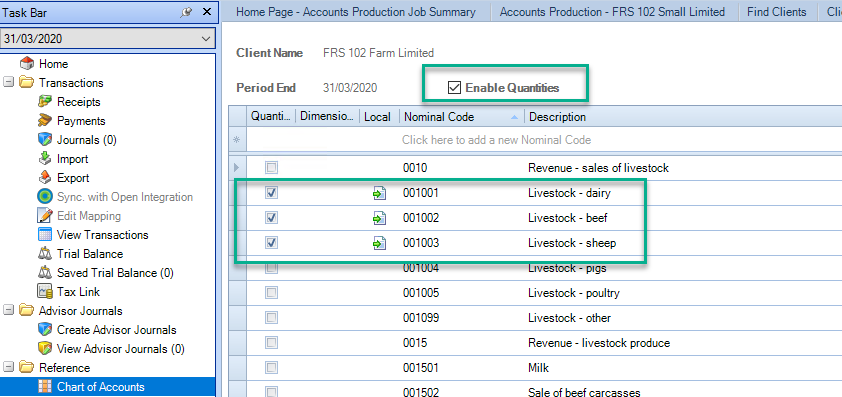Viewport: 842px width, 397px height.
Task: Click here to add a new Nominal Code
Action: [496, 140]
